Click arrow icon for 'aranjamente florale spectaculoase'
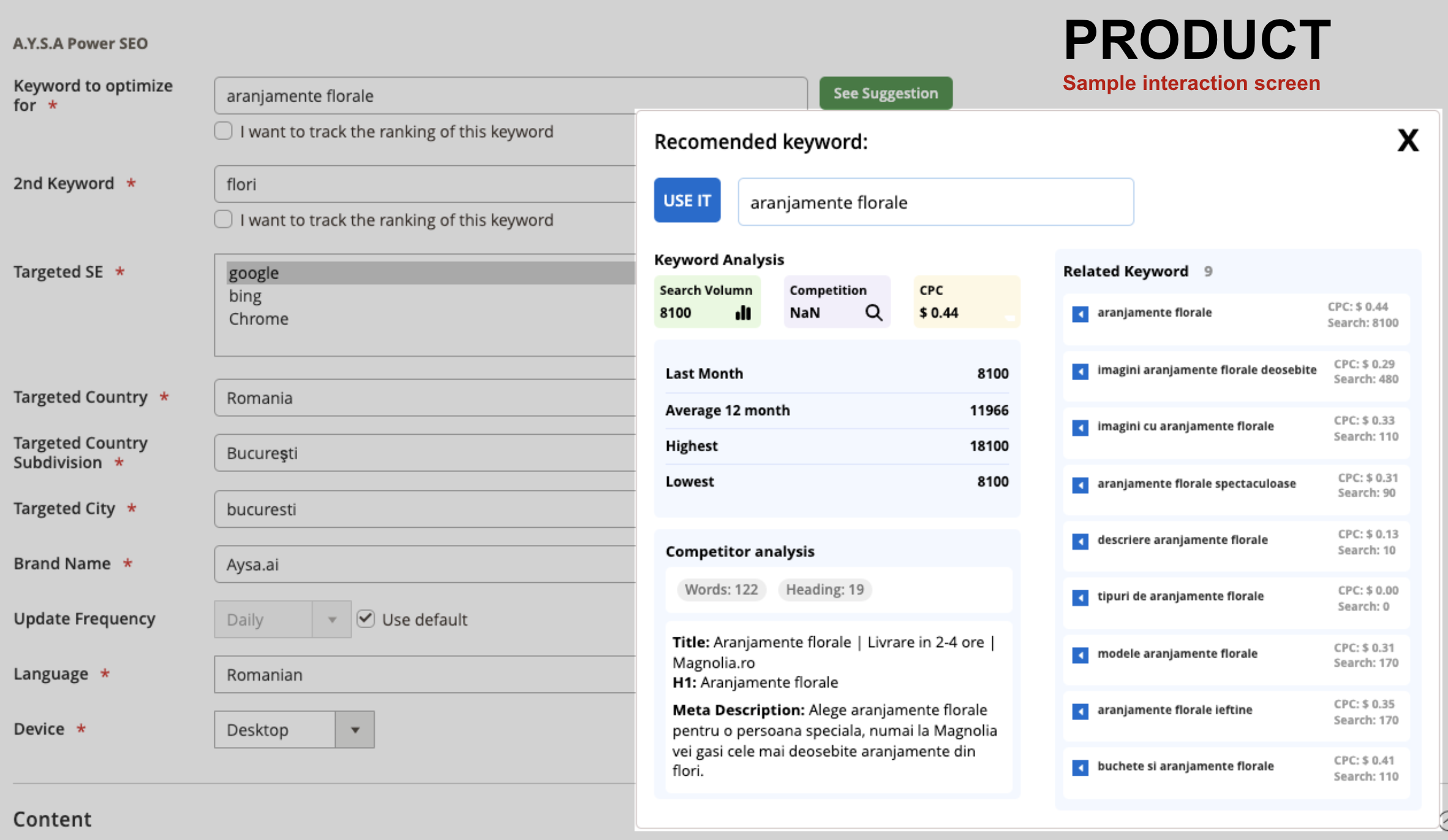The width and height of the screenshot is (1448, 840). tap(1080, 485)
